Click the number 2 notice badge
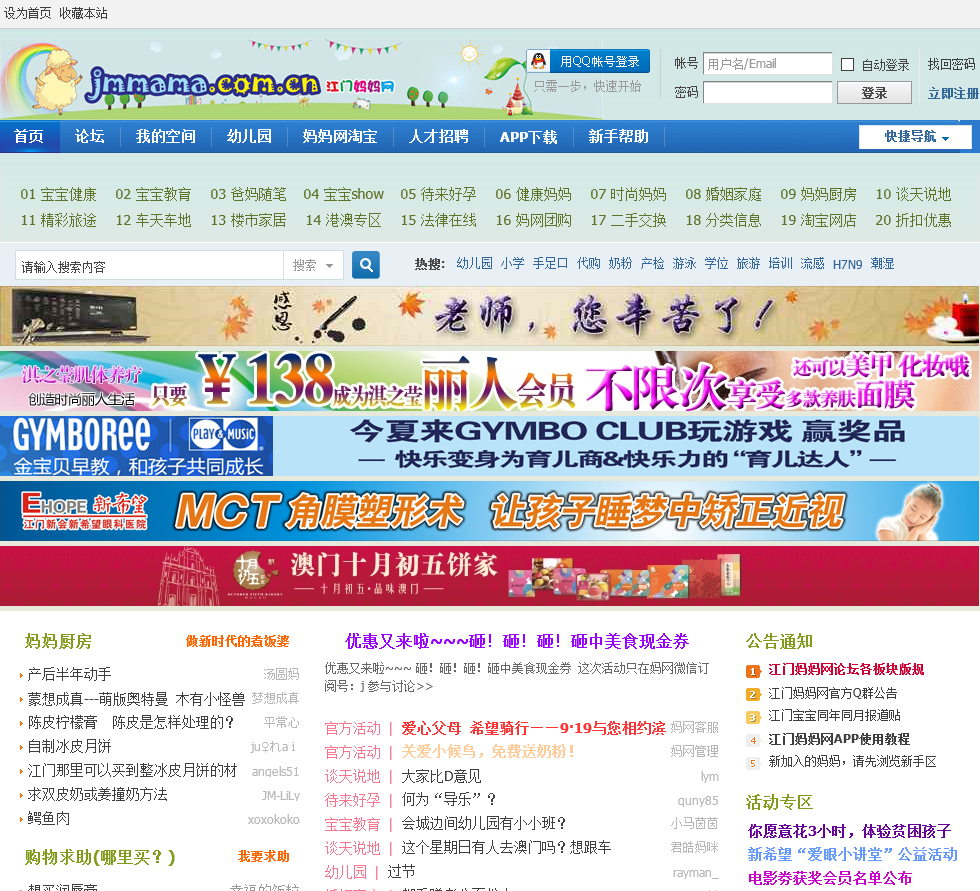Screen dimensions: 980x891 coord(752,694)
